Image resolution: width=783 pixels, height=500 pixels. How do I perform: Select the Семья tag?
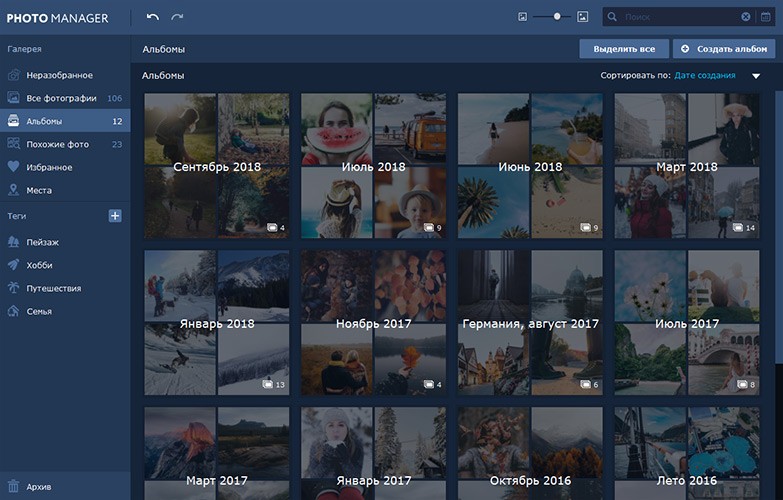pos(39,311)
